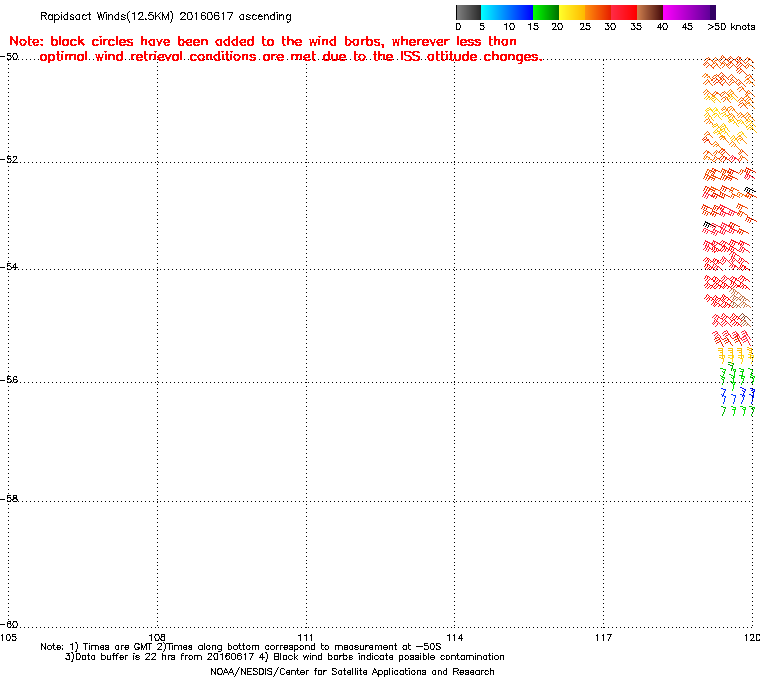Click the '-56' latitude axis label
Image resolution: width=760 pixels, height=688 pixels.
pos(9,380)
